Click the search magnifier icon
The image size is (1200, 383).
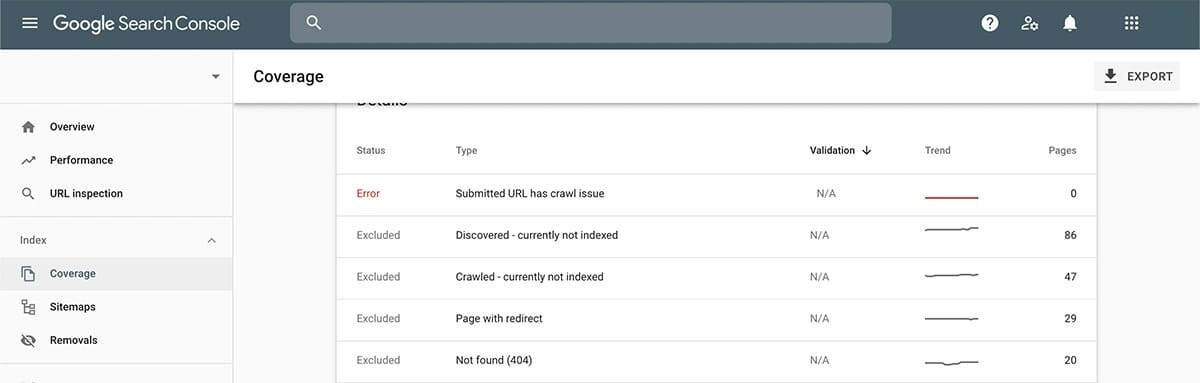pyautogui.click(x=314, y=23)
